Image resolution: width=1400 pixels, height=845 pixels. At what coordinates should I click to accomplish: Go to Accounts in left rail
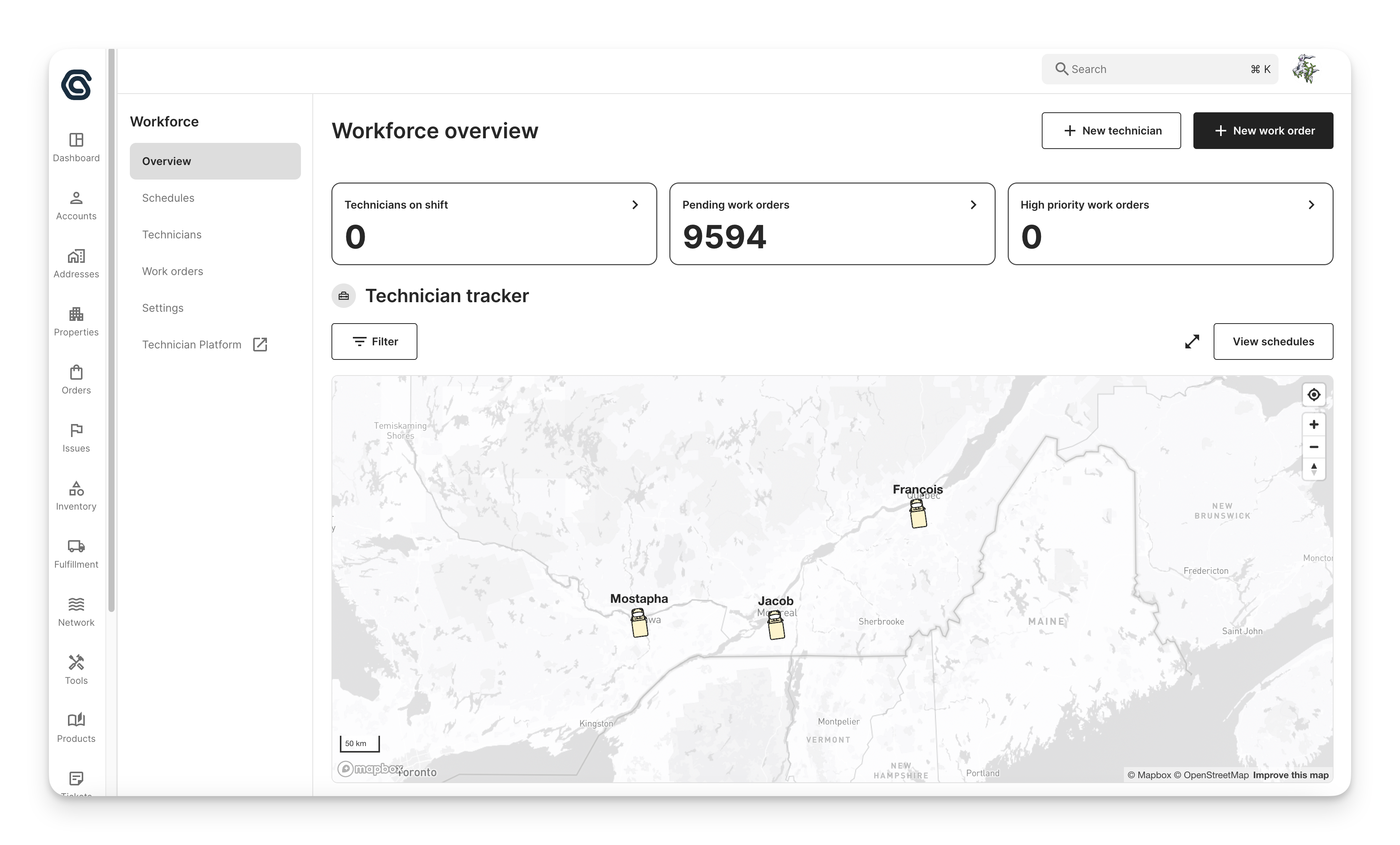tap(76, 206)
